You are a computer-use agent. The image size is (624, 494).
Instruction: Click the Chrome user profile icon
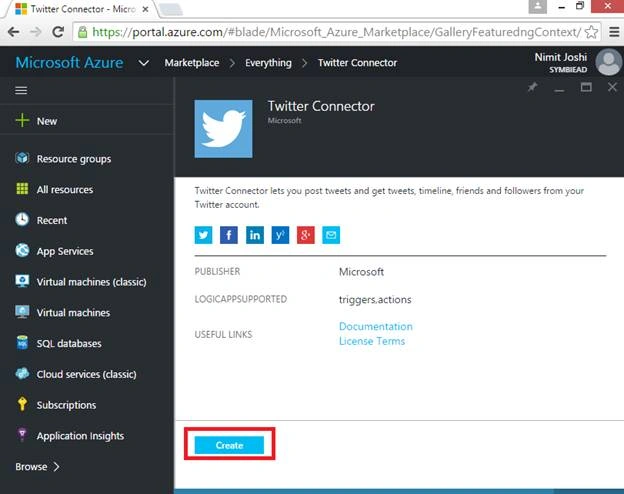pos(537,6)
